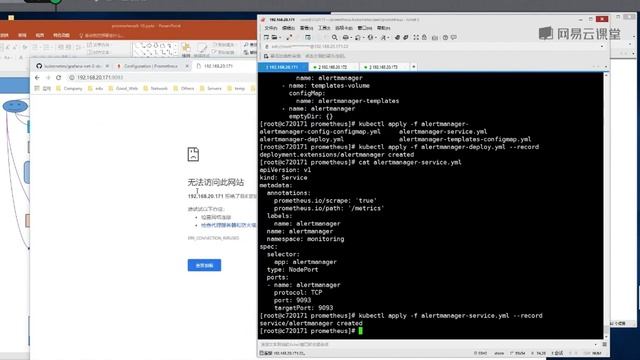640x360 pixels.
Task: Click the disconnect icon in Xshell toolbar
Action: point(289,37)
